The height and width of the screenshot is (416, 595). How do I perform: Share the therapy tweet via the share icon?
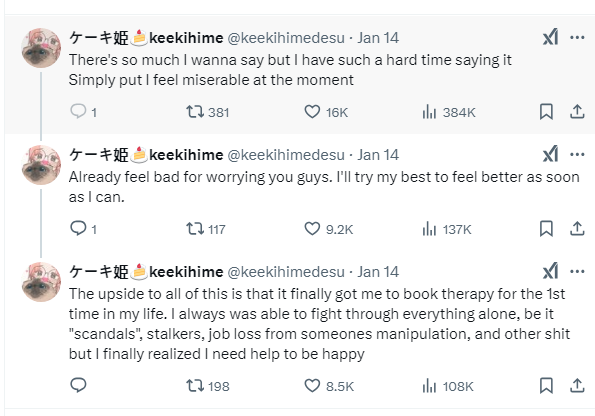point(577,386)
